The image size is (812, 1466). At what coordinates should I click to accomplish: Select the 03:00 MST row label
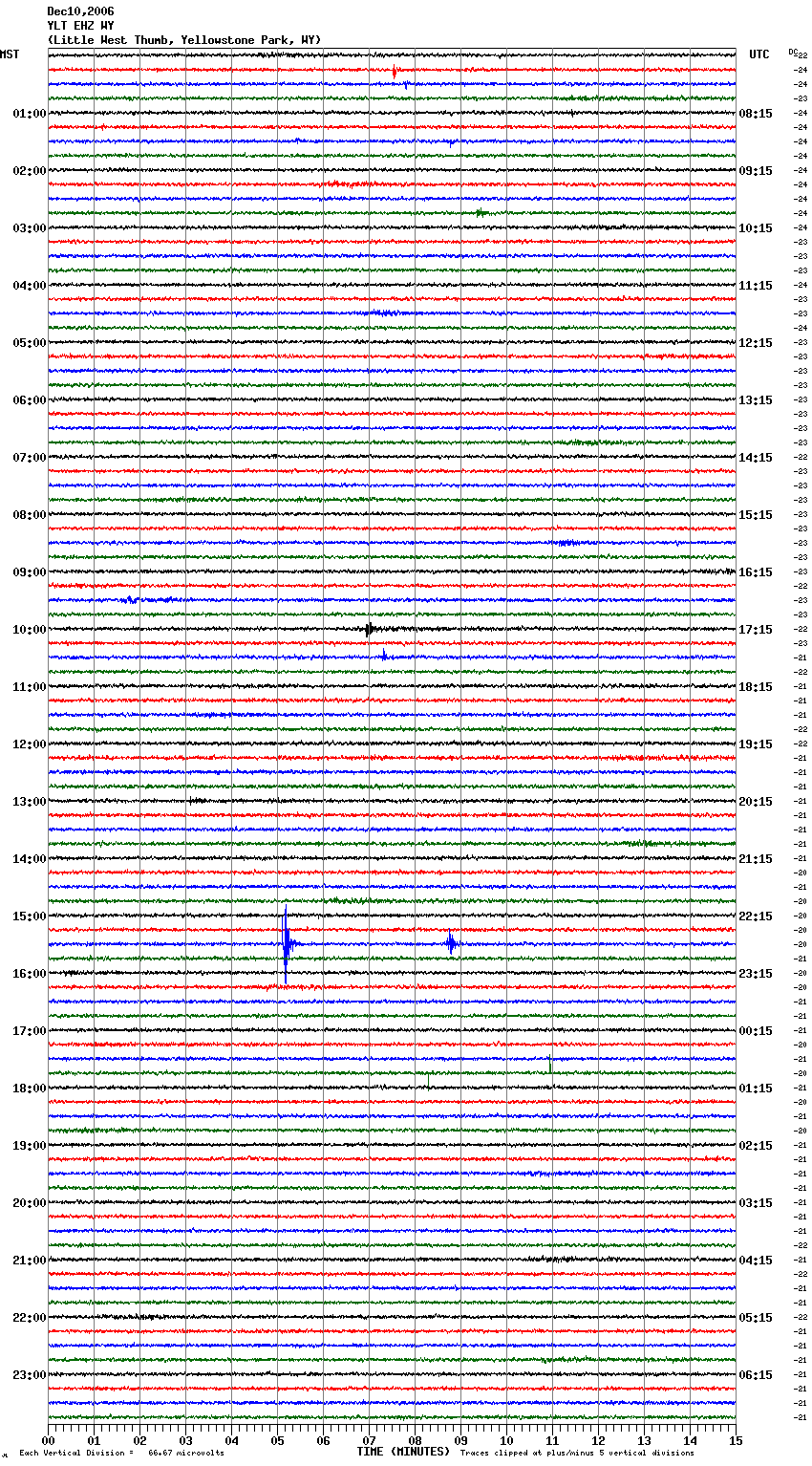30,228
